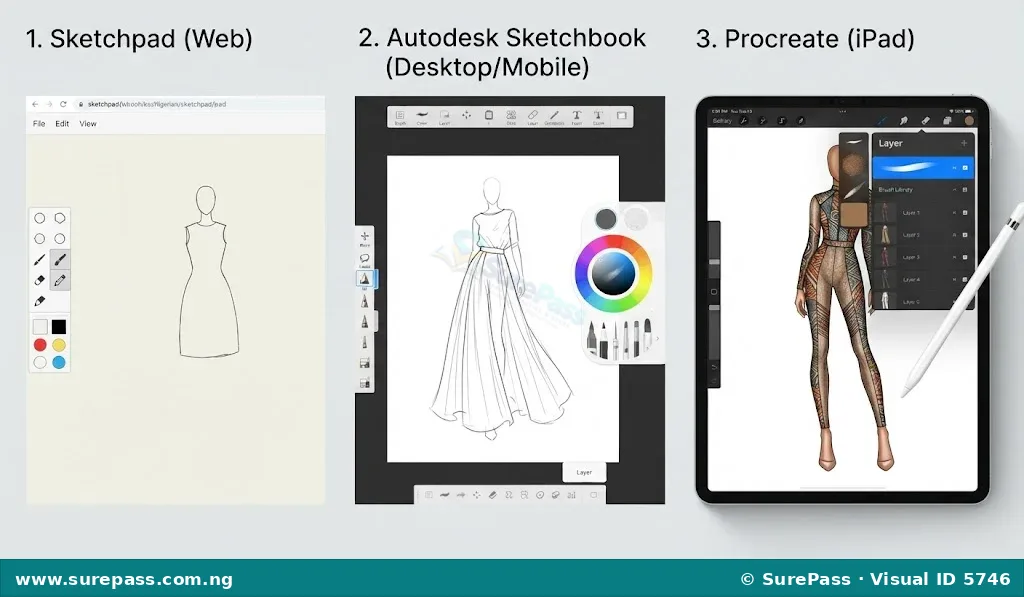Open the File menu in Sketchpad
Viewport: 1024px width, 597px height.
[x=39, y=123]
